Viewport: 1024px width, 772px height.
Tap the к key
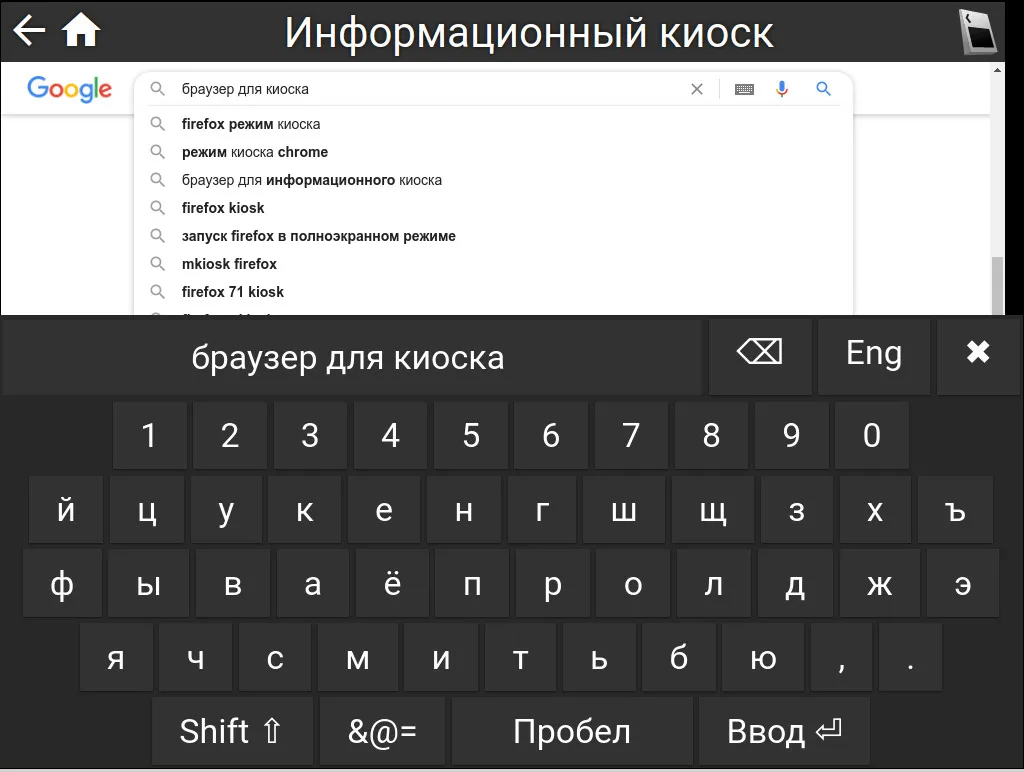tap(304, 509)
